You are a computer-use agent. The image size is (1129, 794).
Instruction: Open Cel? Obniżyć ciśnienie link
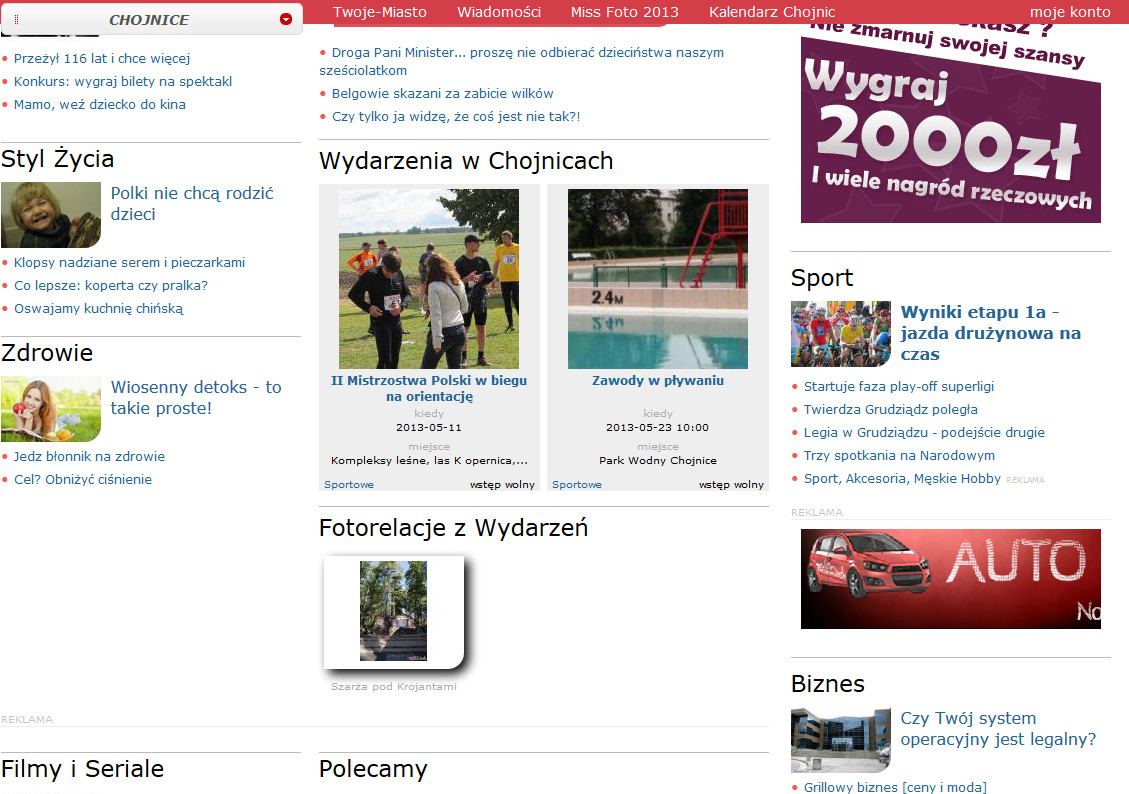(x=83, y=479)
